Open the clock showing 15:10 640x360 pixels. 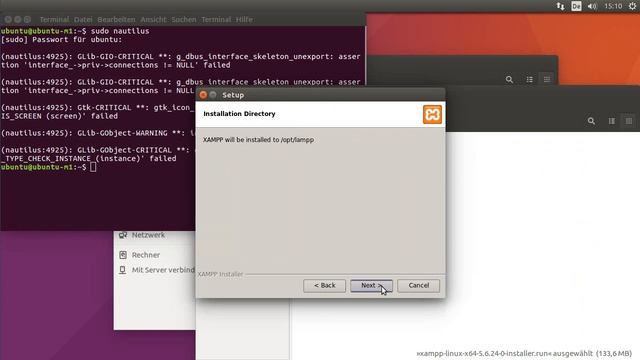[x=613, y=6]
